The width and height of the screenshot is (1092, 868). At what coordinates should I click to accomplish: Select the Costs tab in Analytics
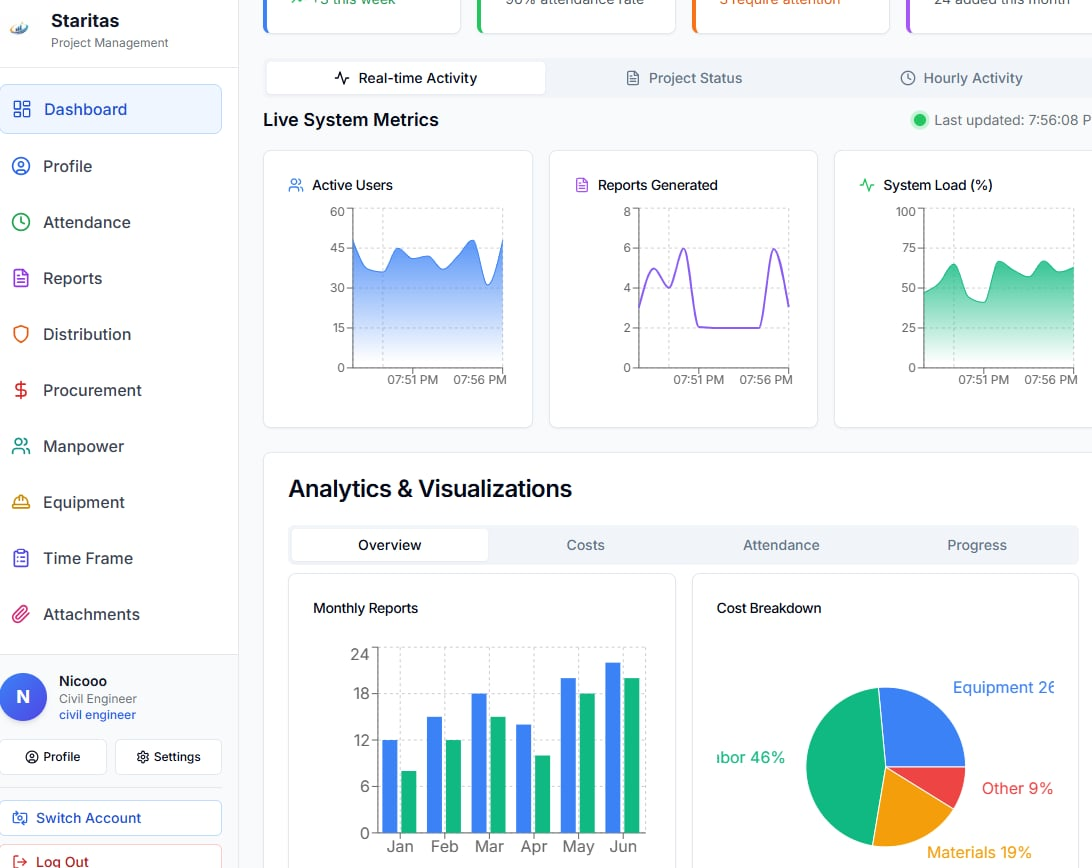(x=585, y=545)
